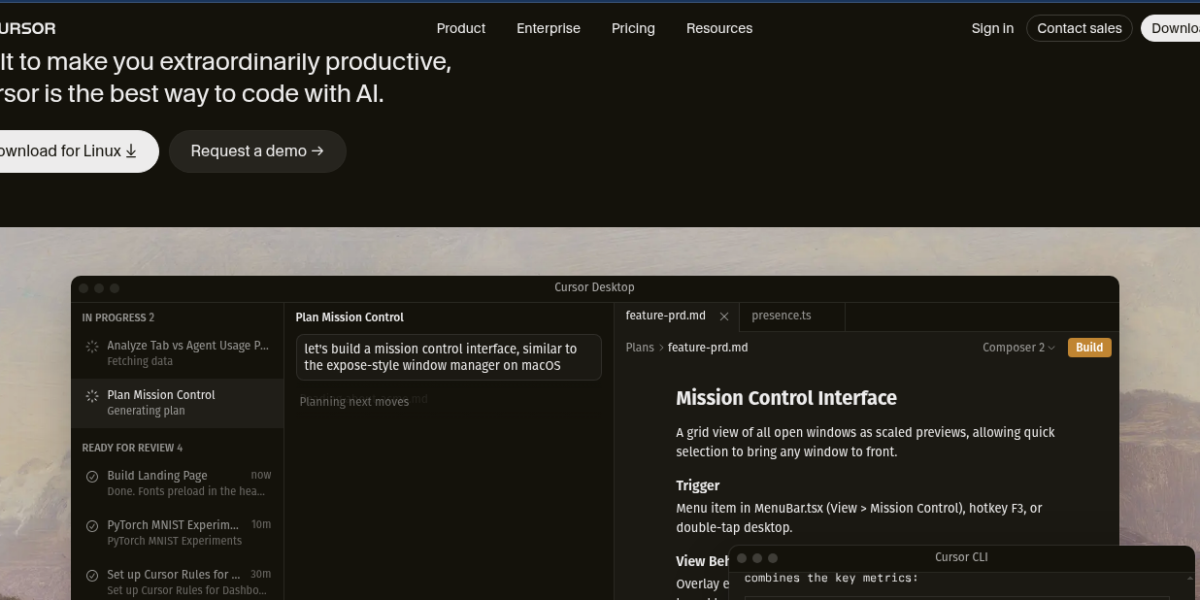Click the orange Build button
Image resolution: width=1200 pixels, height=600 pixels.
coord(1089,348)
